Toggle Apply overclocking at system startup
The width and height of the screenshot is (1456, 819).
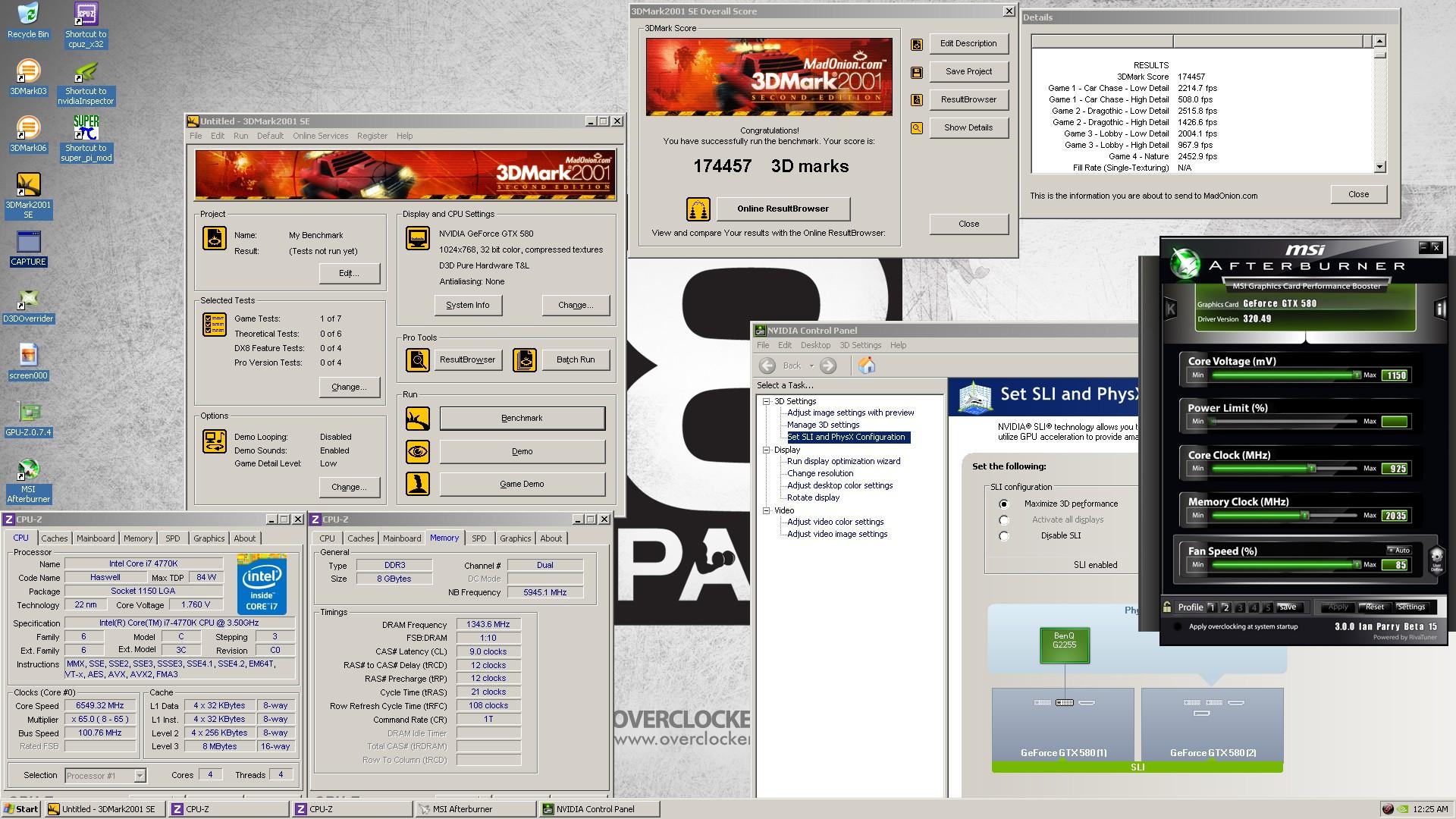[x=1178, y=627]
